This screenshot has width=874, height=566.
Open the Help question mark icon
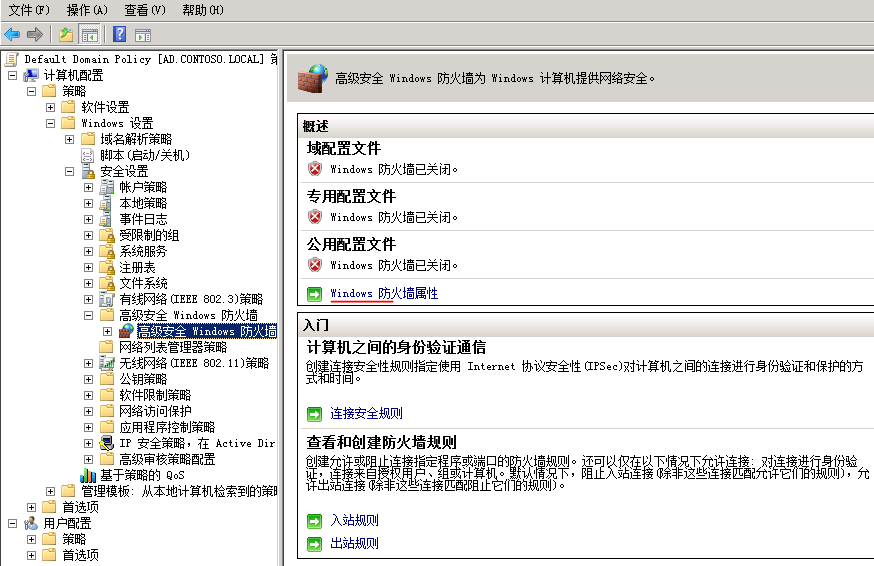tap(119, 35)
